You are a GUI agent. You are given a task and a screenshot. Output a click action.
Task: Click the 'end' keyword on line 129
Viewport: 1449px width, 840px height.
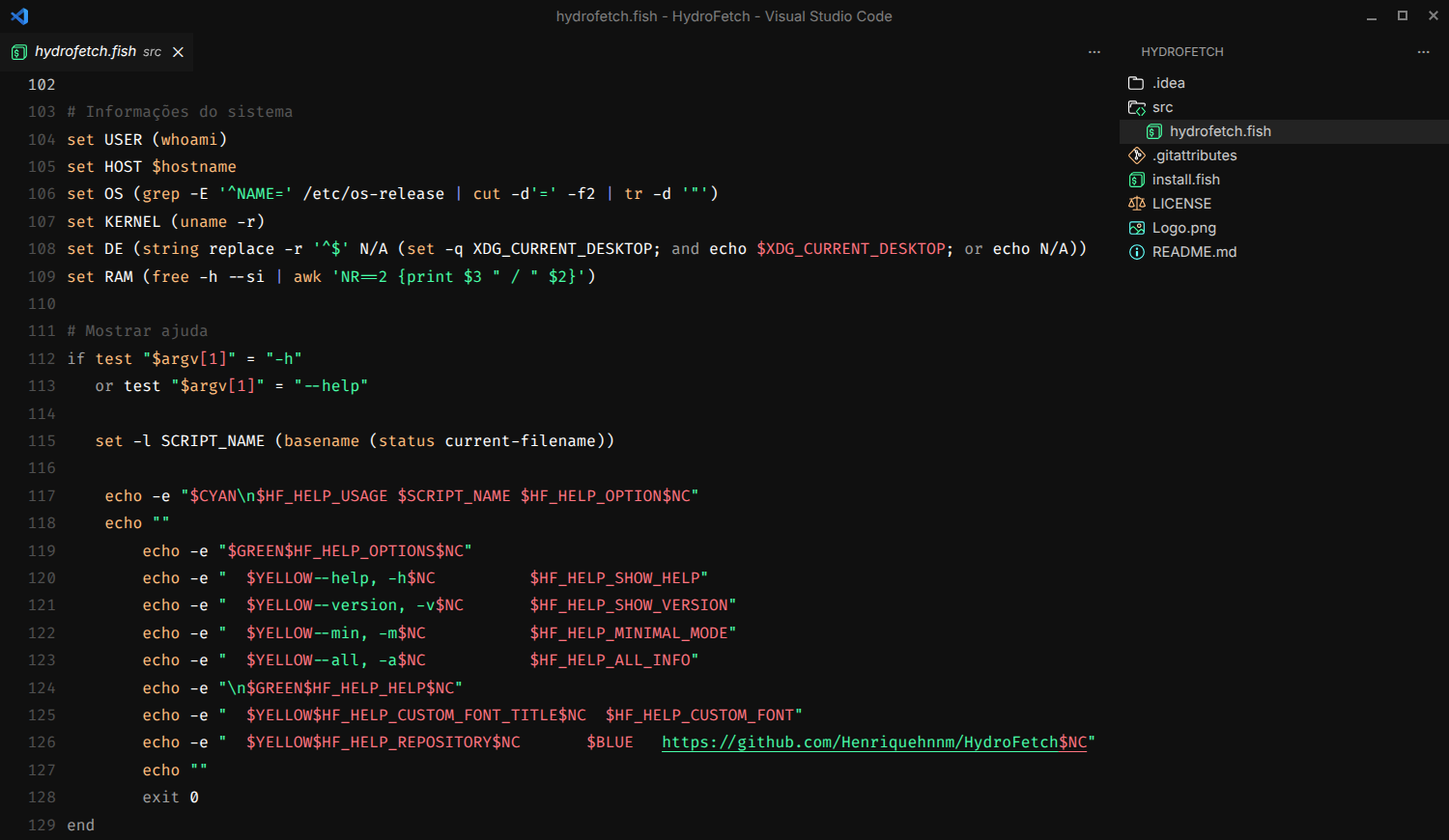[x=81, y=826]
